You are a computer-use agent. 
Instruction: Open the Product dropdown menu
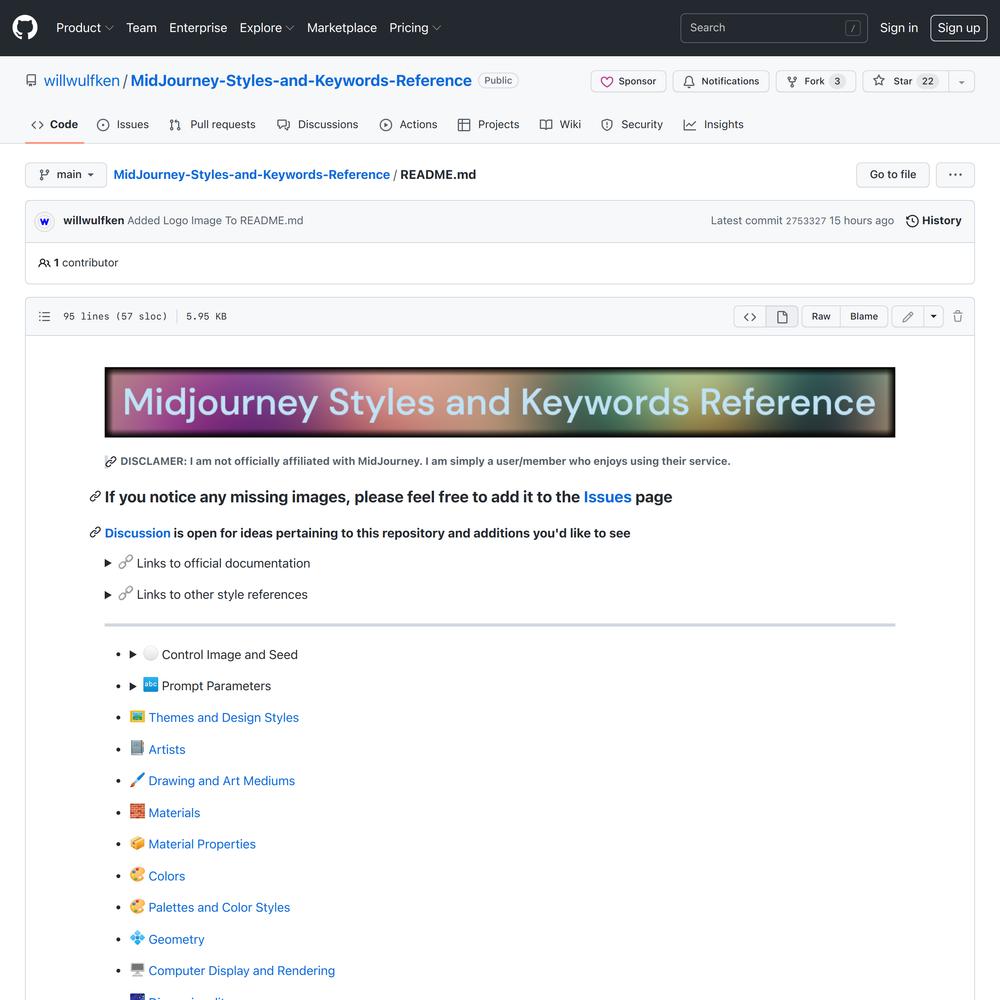(84, 28)
